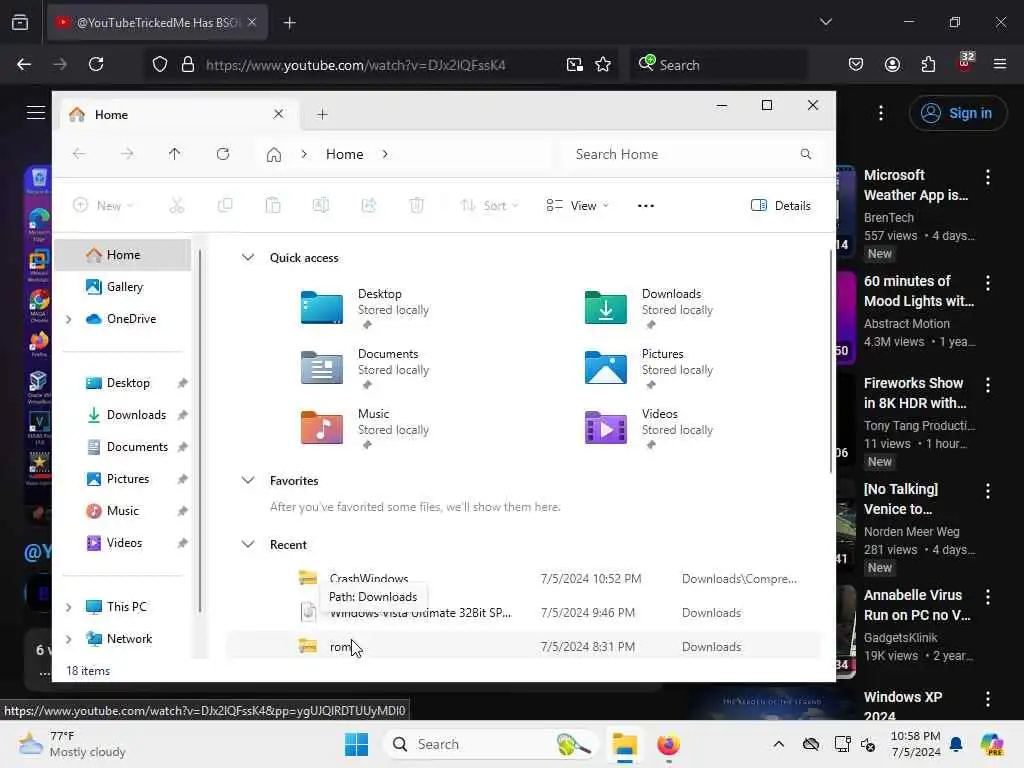1024x768 pixels.
Task: Click the home icon in the File Explorer address bar
Action: coord(274,155)
